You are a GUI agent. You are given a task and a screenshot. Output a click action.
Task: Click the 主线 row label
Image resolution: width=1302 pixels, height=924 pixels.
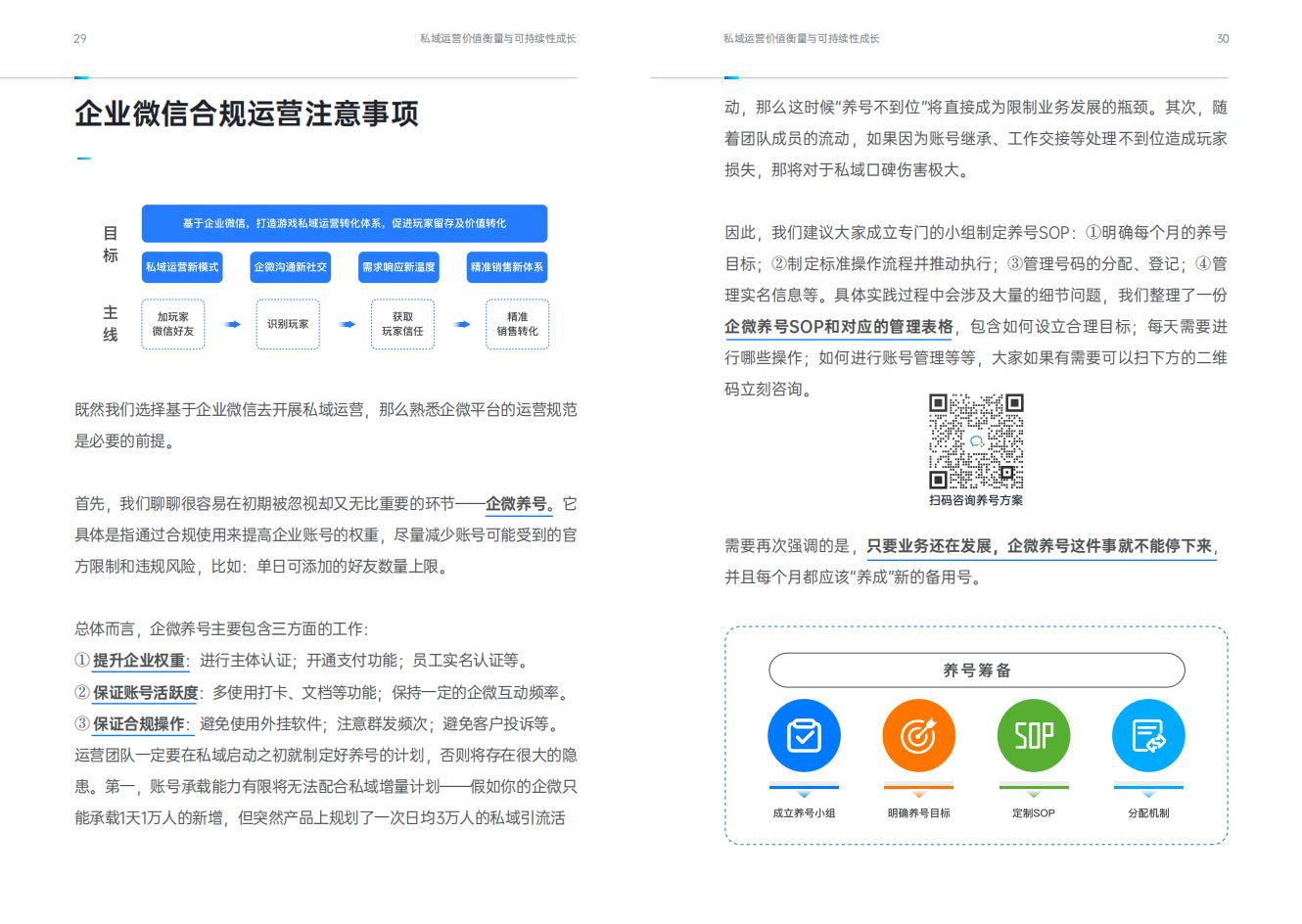[x=111, y=324]
